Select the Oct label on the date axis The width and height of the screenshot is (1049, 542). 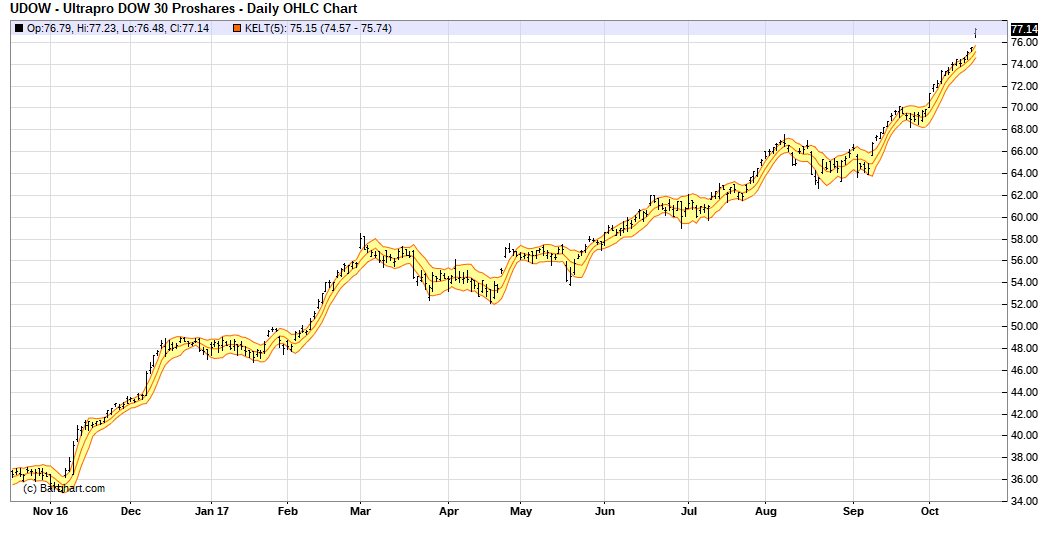click(x=929, y=510)
